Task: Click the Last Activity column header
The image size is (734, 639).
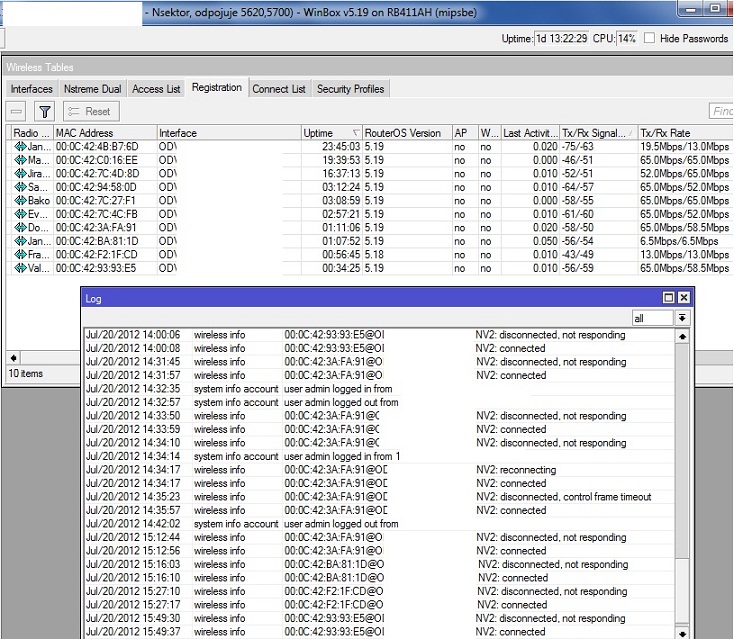Action: (x=530, y=133)
